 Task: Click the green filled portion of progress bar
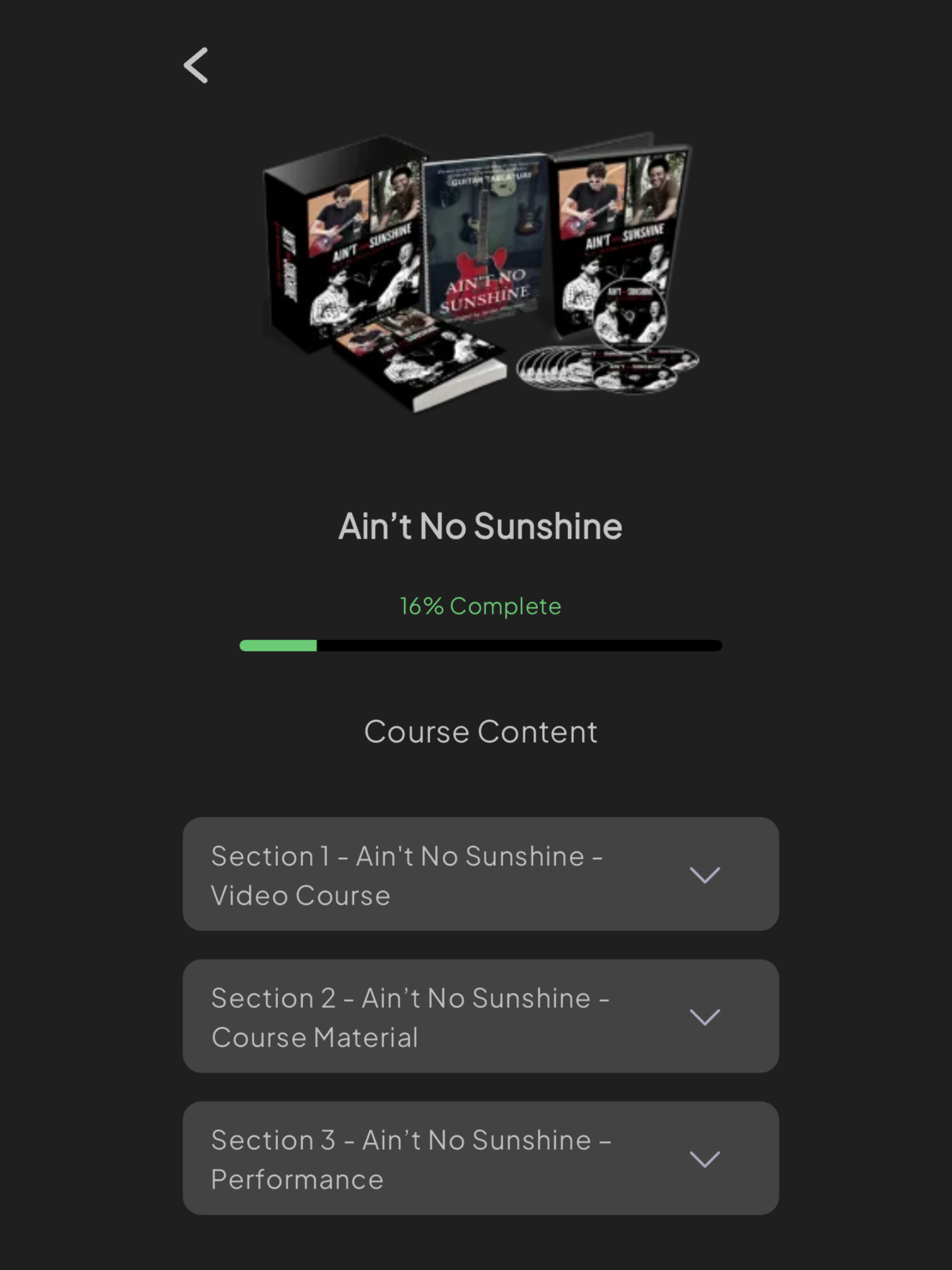click(278, 645)
